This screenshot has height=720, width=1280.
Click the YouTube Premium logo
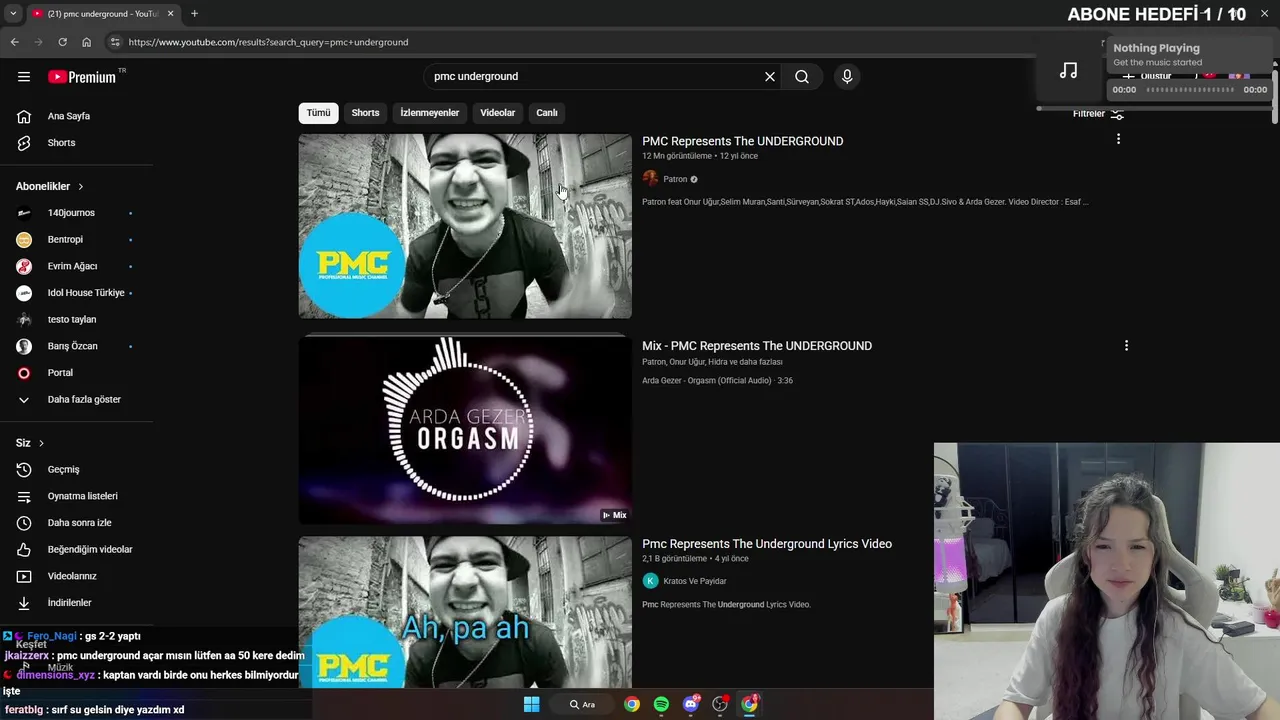(82, 76)
